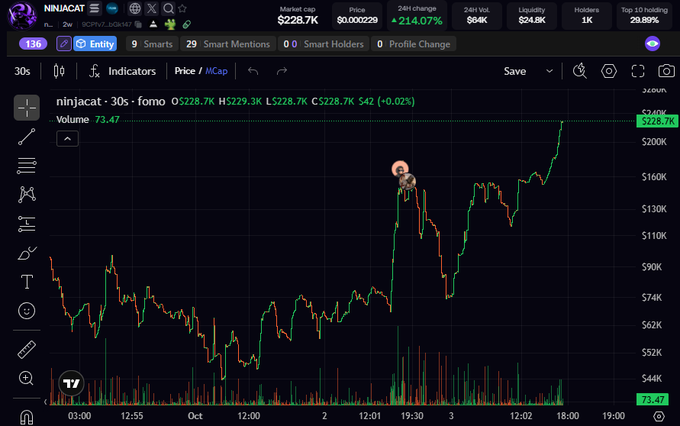Select the XABCD pattern tool
The width and height of the screenshot is (680, 426).
[x=26, y=194]
